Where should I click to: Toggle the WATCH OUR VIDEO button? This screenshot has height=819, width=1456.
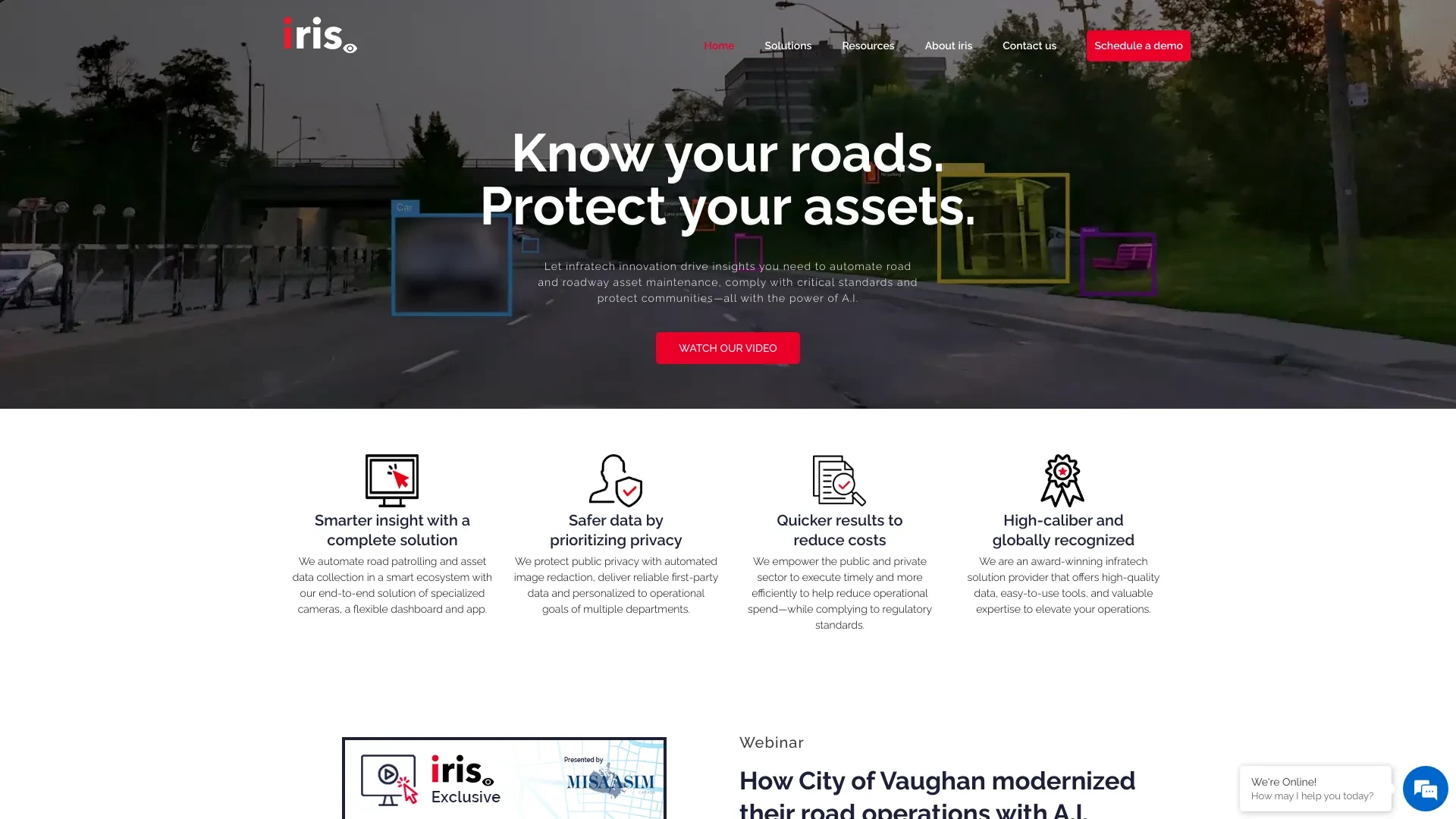[x=728, y=347]
